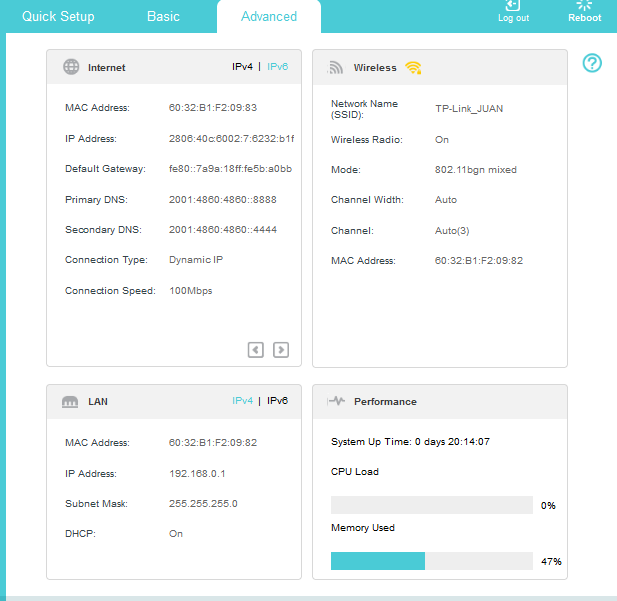Go to previous Internet info page arrow
The image size is (617, 601).
[x=256, y=349]
